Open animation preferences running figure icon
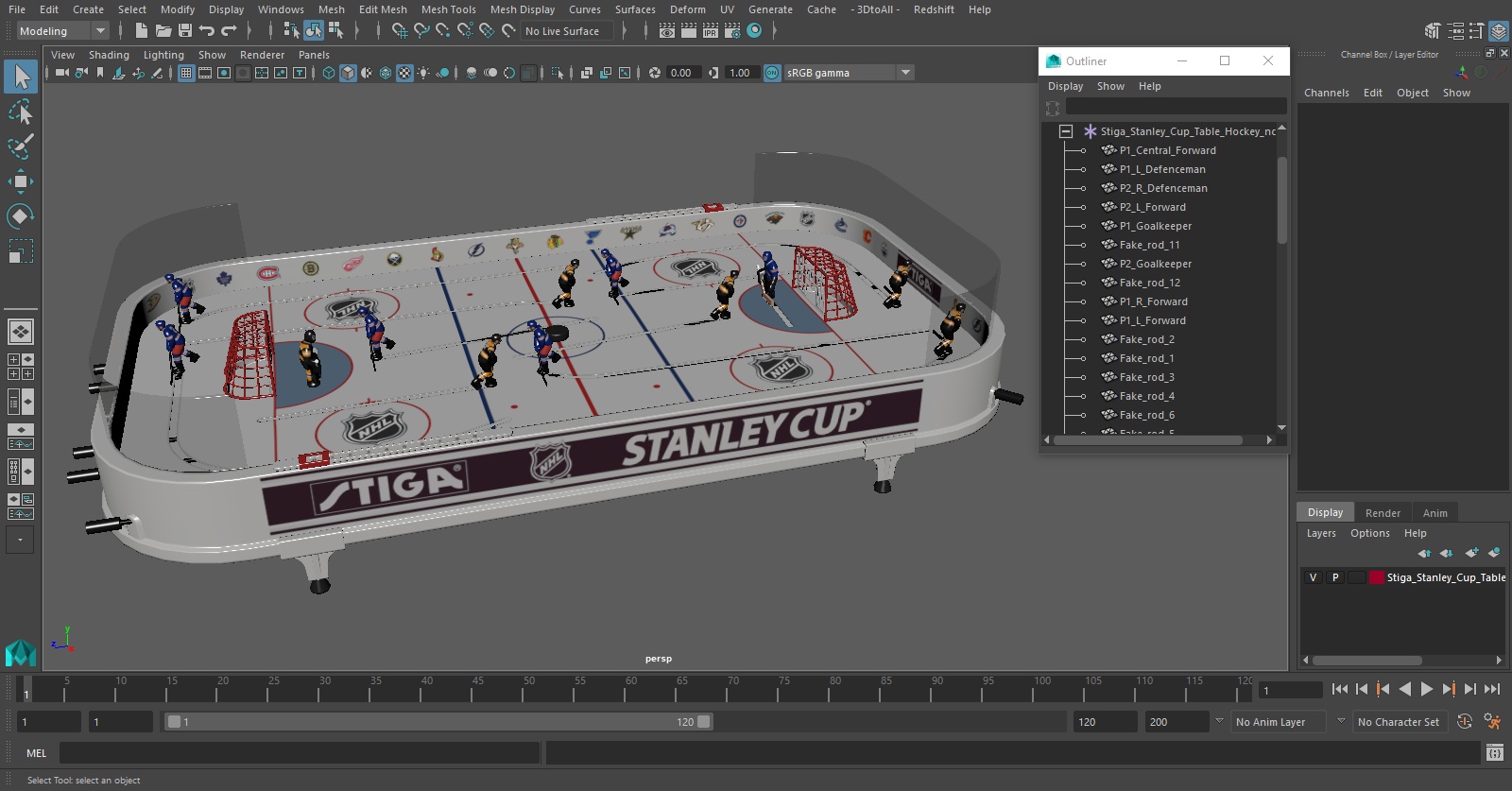The width and height of the screenshot is (1512, 791). (1492, 722)
